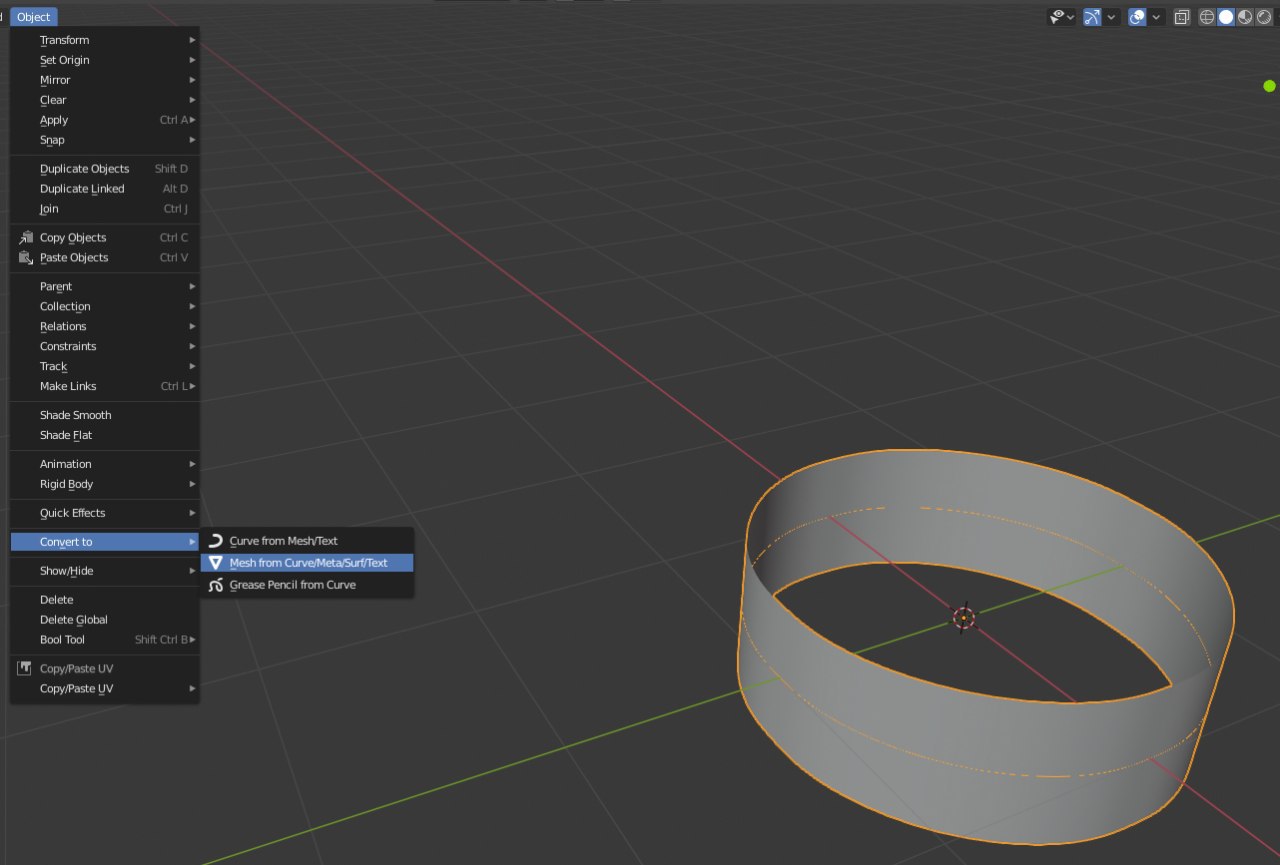Screen dimensions: 1280x865
Task: Select the Join menu entry
Action: (105, 209)
